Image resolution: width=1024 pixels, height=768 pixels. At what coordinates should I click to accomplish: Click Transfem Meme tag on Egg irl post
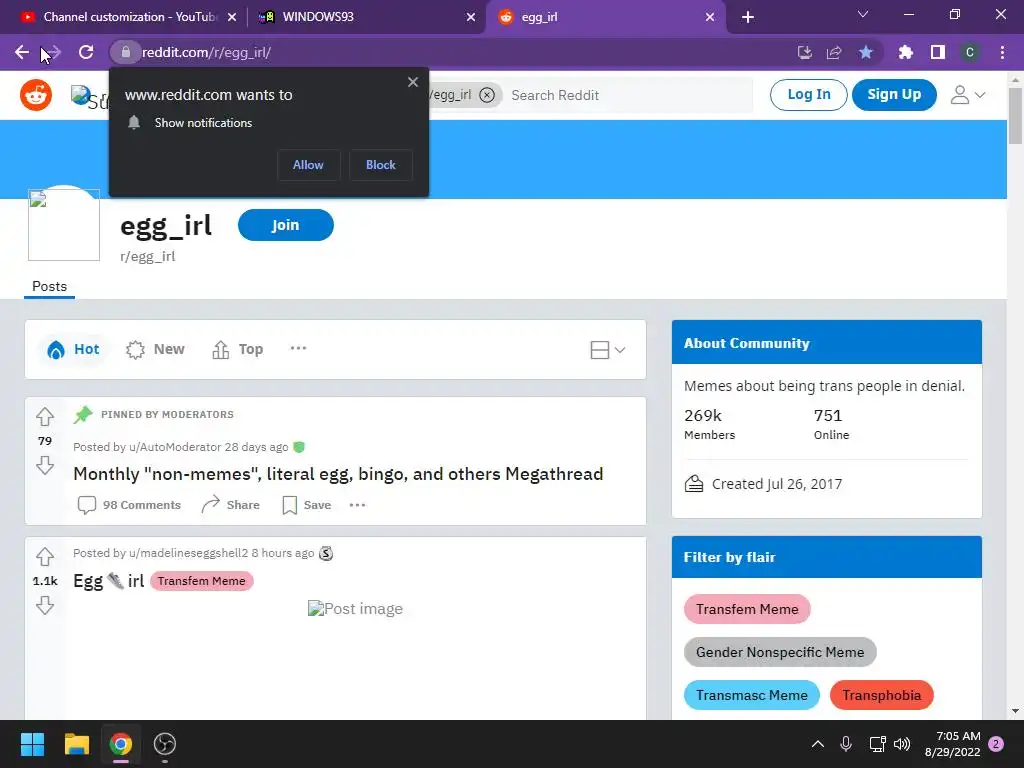201,581
